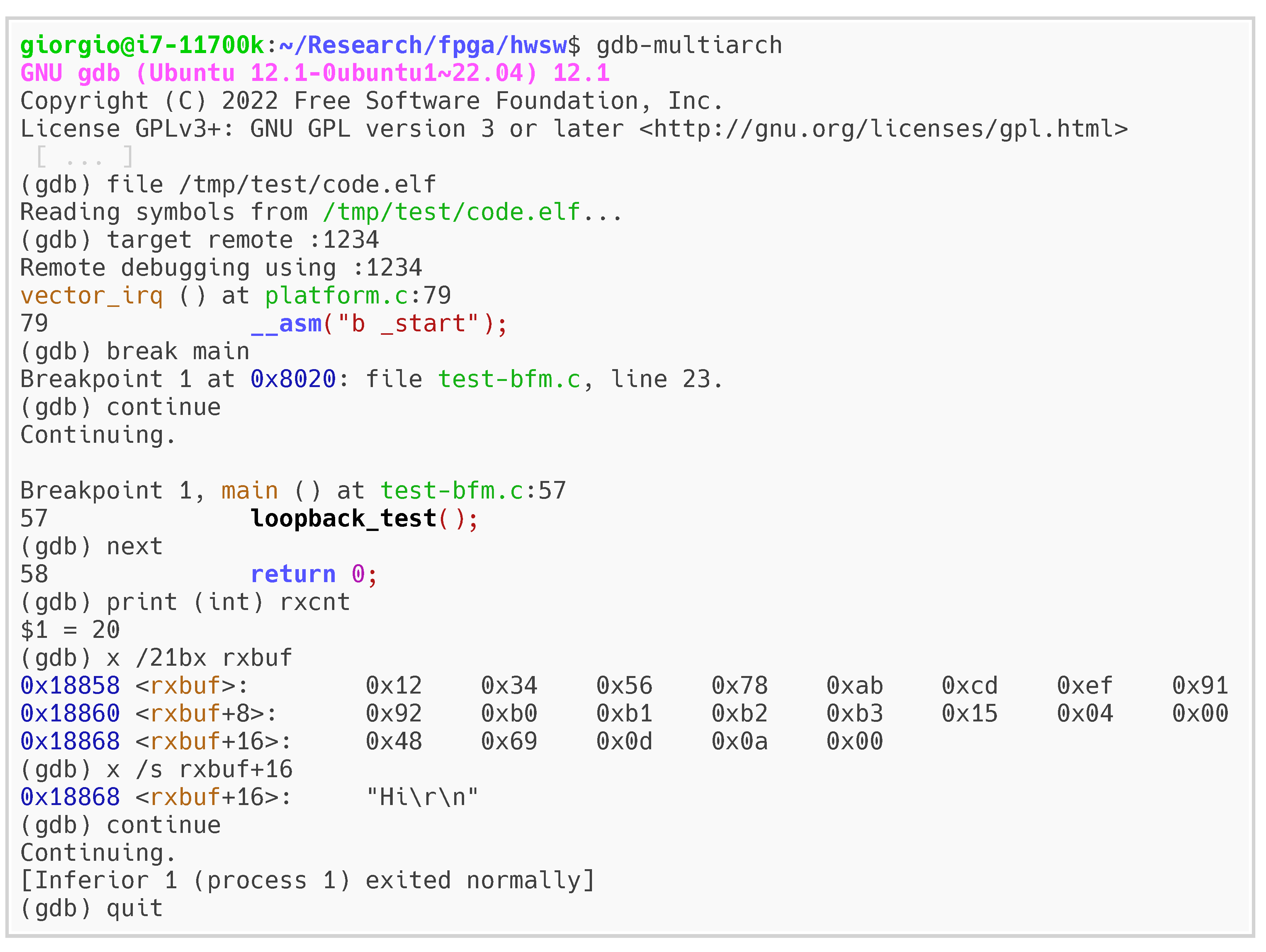Click the giorgio@i7-11700k prompt text
Image resolution: width=1266 pixels, height=952 pixels.
[142, 45]
